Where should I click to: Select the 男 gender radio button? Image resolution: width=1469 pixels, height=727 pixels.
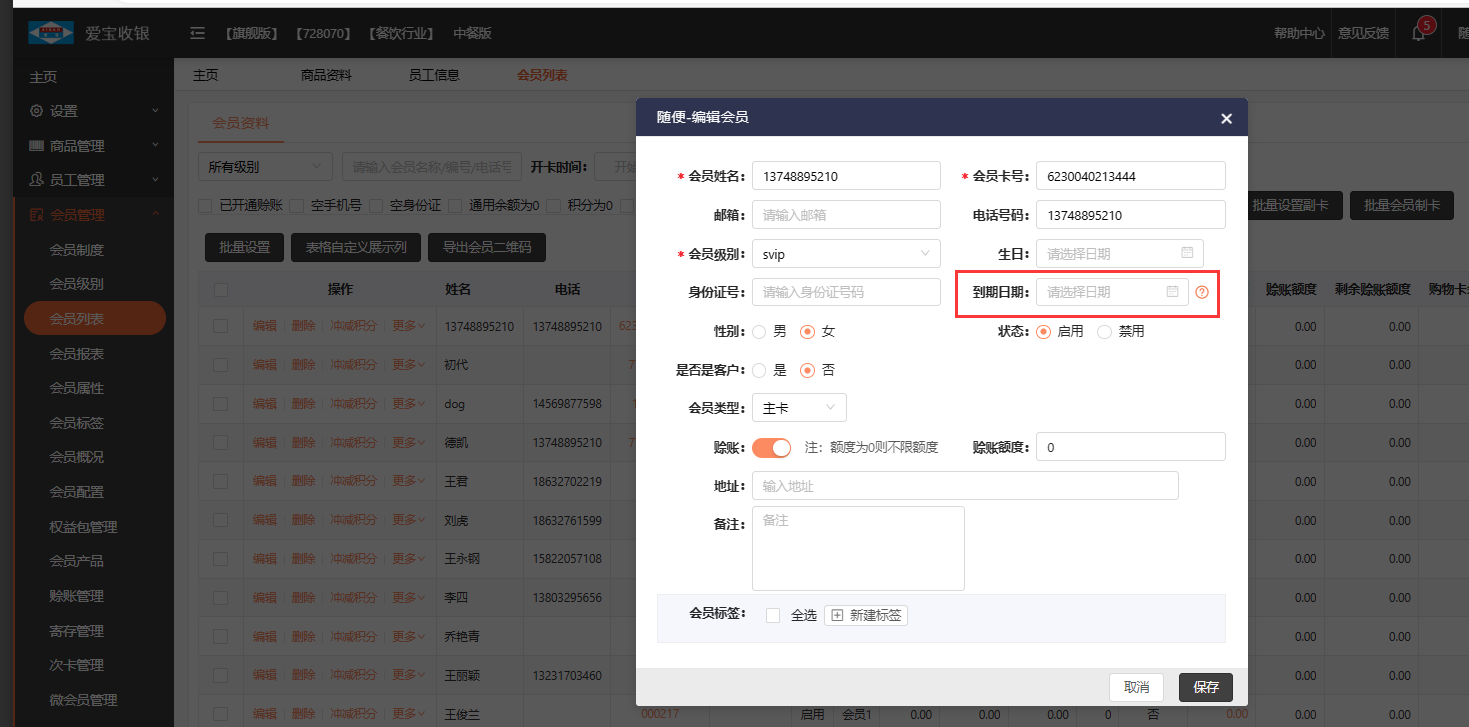(x=759, y=331)
